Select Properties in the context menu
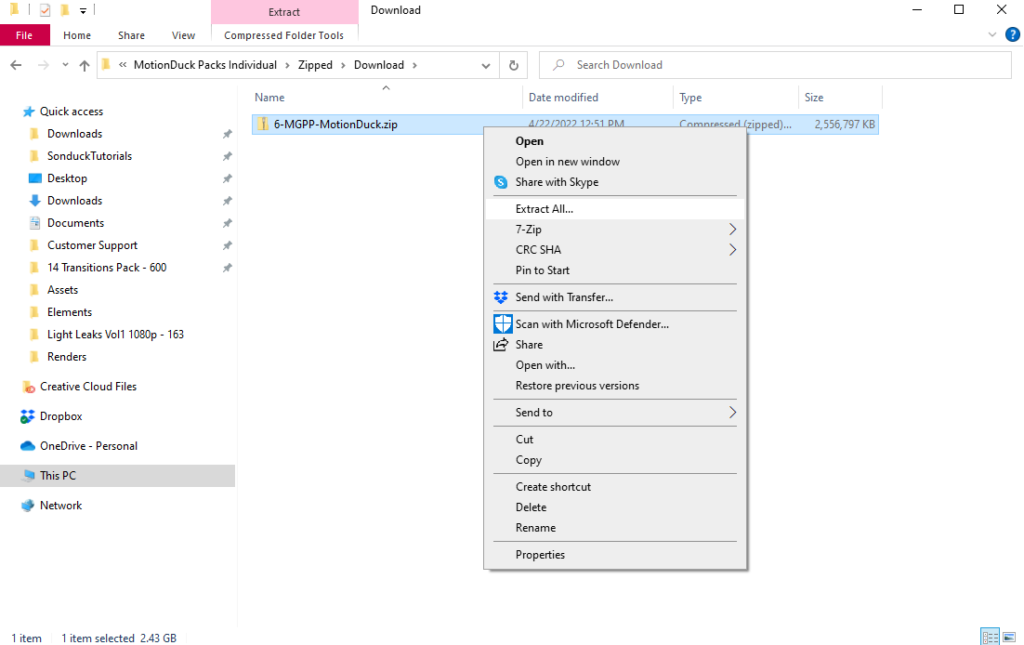Image resolution: width=1024 pixels, height=645 pixels. point(540,555)
